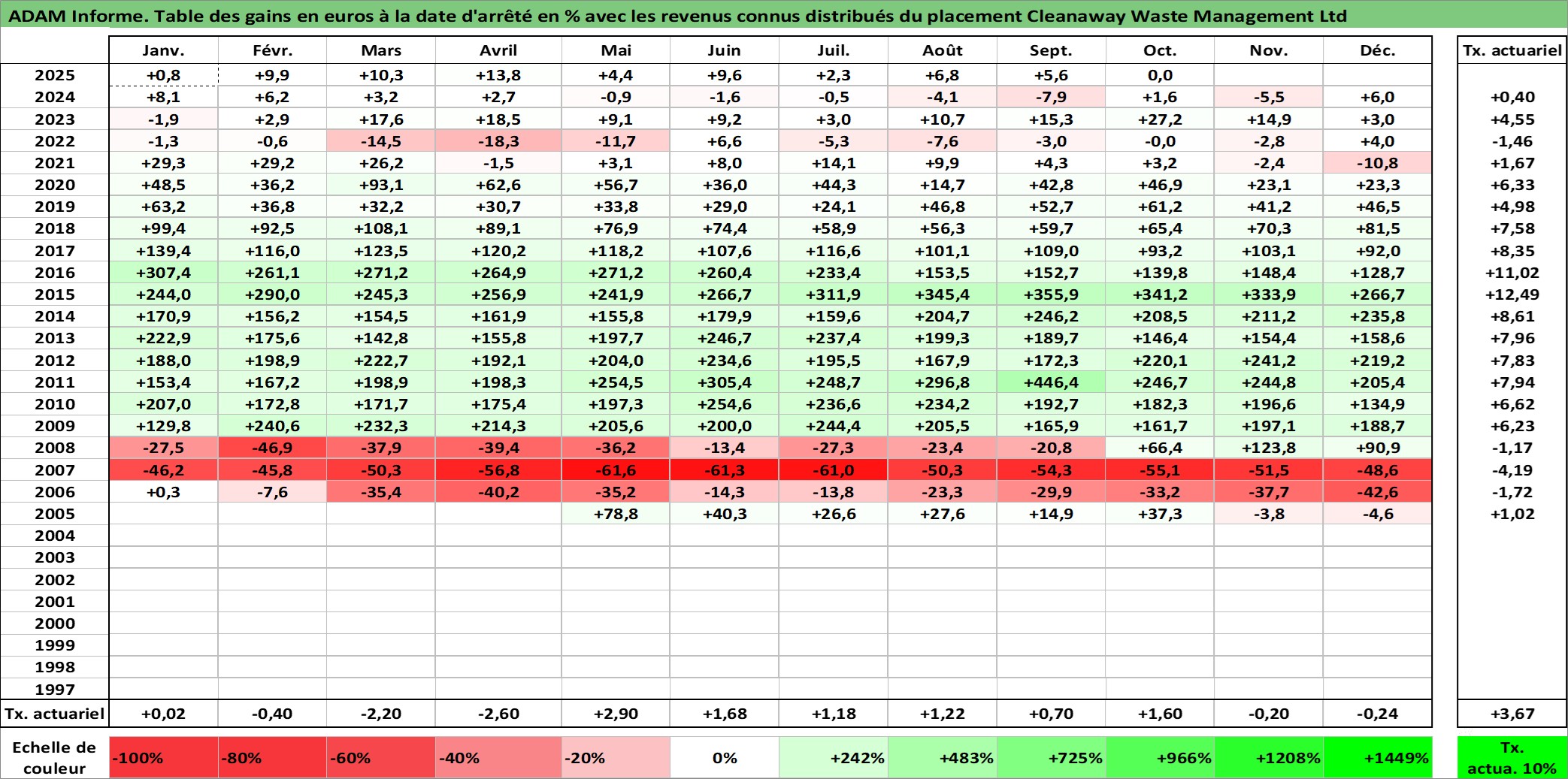
Task: Click the +242% light green swatch
Action: coord(834,757)
